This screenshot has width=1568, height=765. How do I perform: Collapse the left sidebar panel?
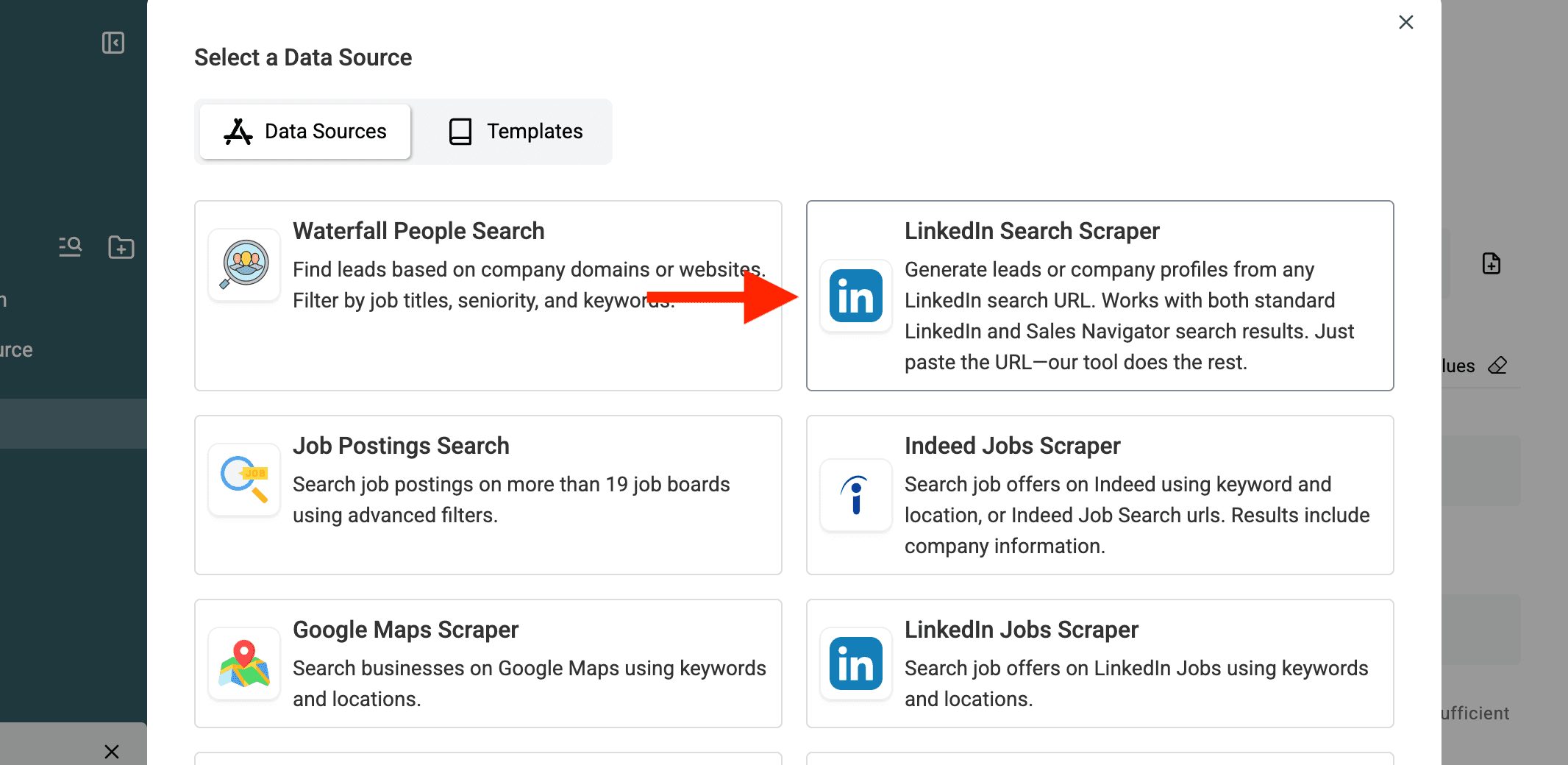[113, 43]
